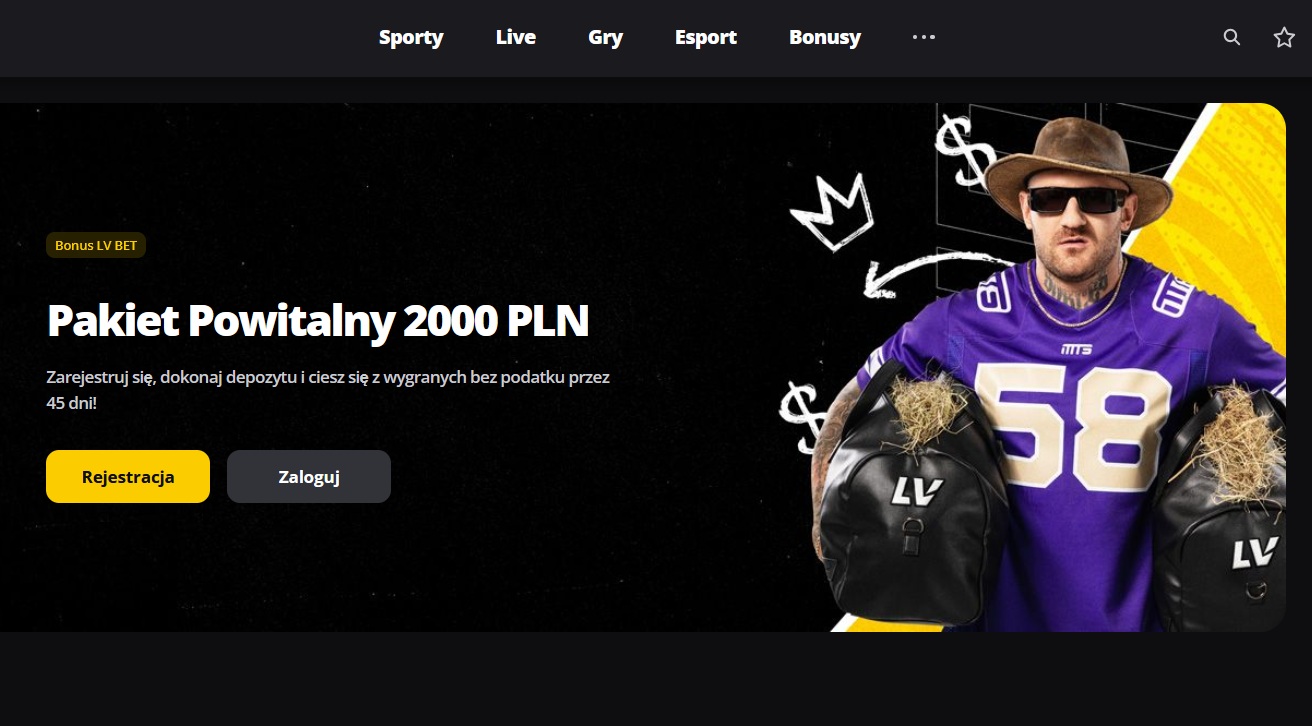The image size is (1312, 726).
Task: Select the Bonusy menu item
Action: (x=825, y=37)
